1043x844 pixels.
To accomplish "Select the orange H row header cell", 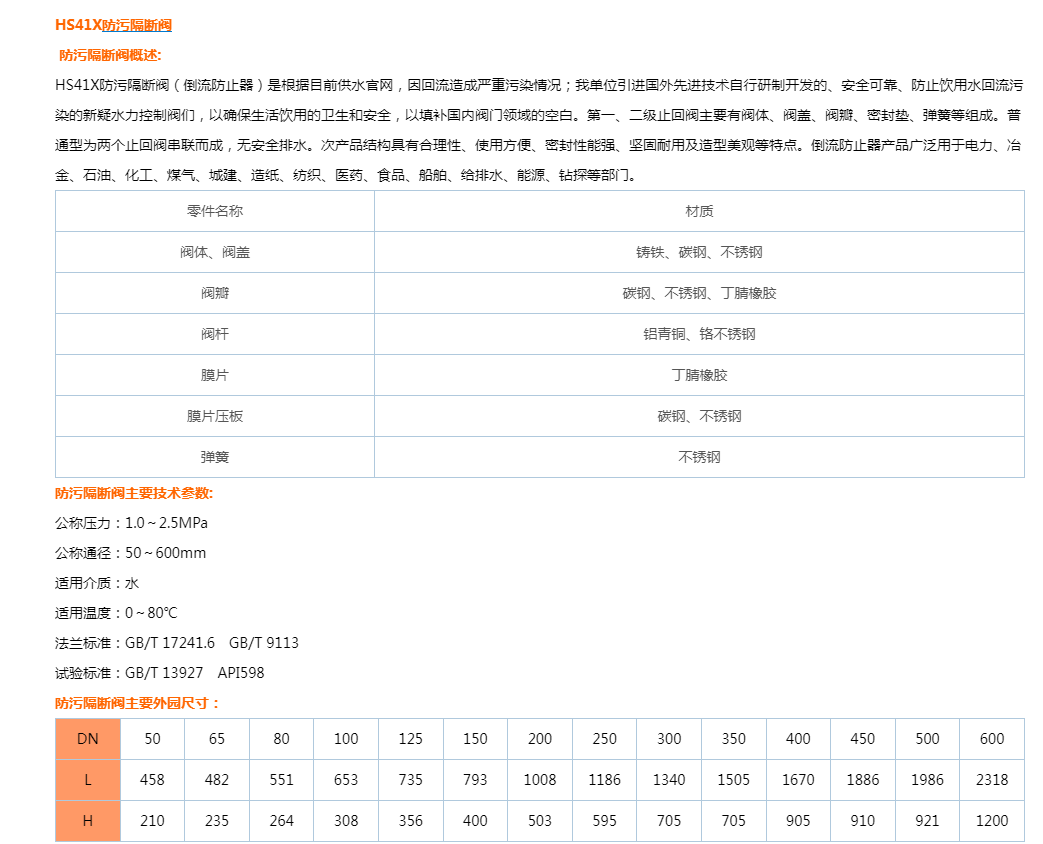I will coord(87,821).
